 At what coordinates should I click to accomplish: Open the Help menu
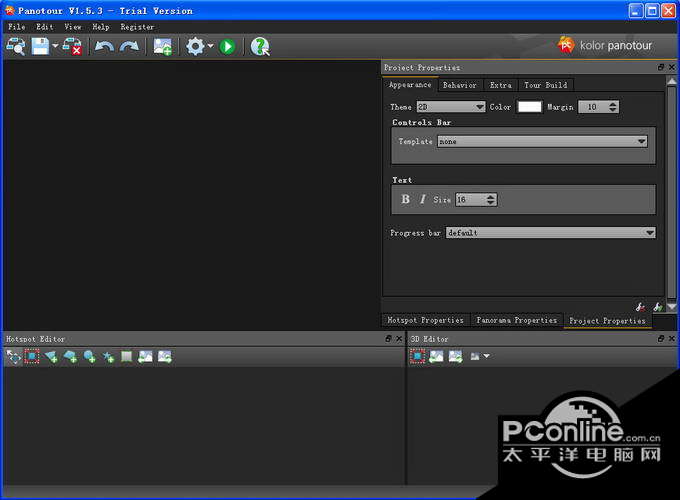click(x=101, y=27)
